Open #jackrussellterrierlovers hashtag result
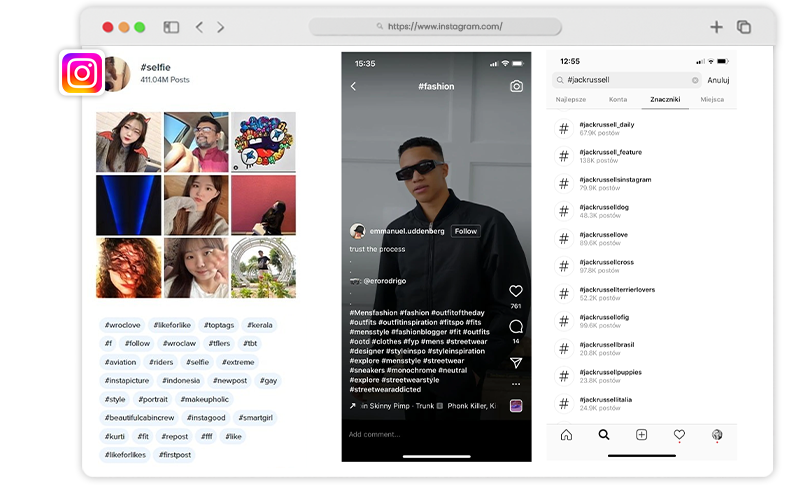Screen dimensions: 800x500 pos(642,294)
